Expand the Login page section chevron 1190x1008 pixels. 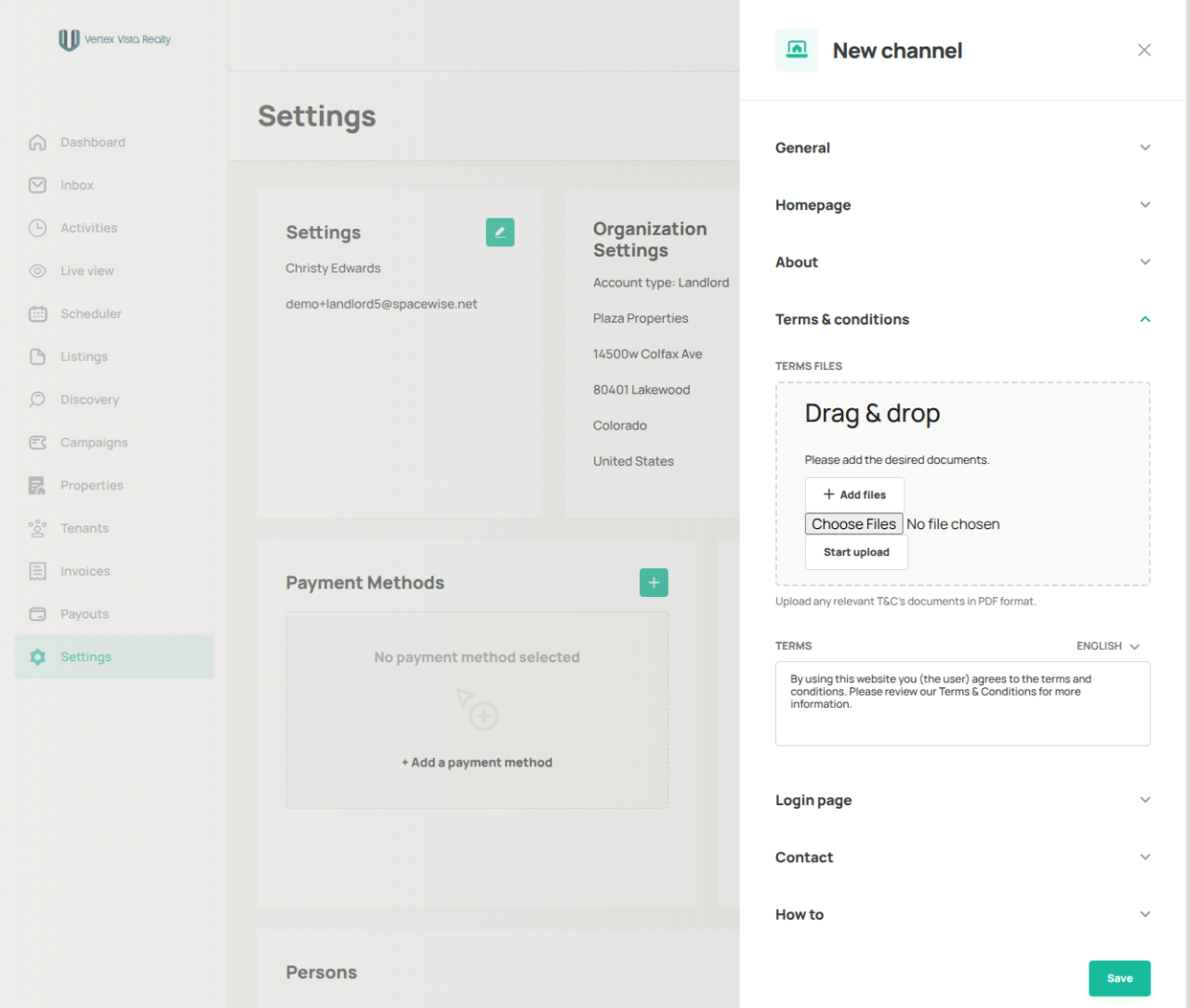(x=1145, y=800)
